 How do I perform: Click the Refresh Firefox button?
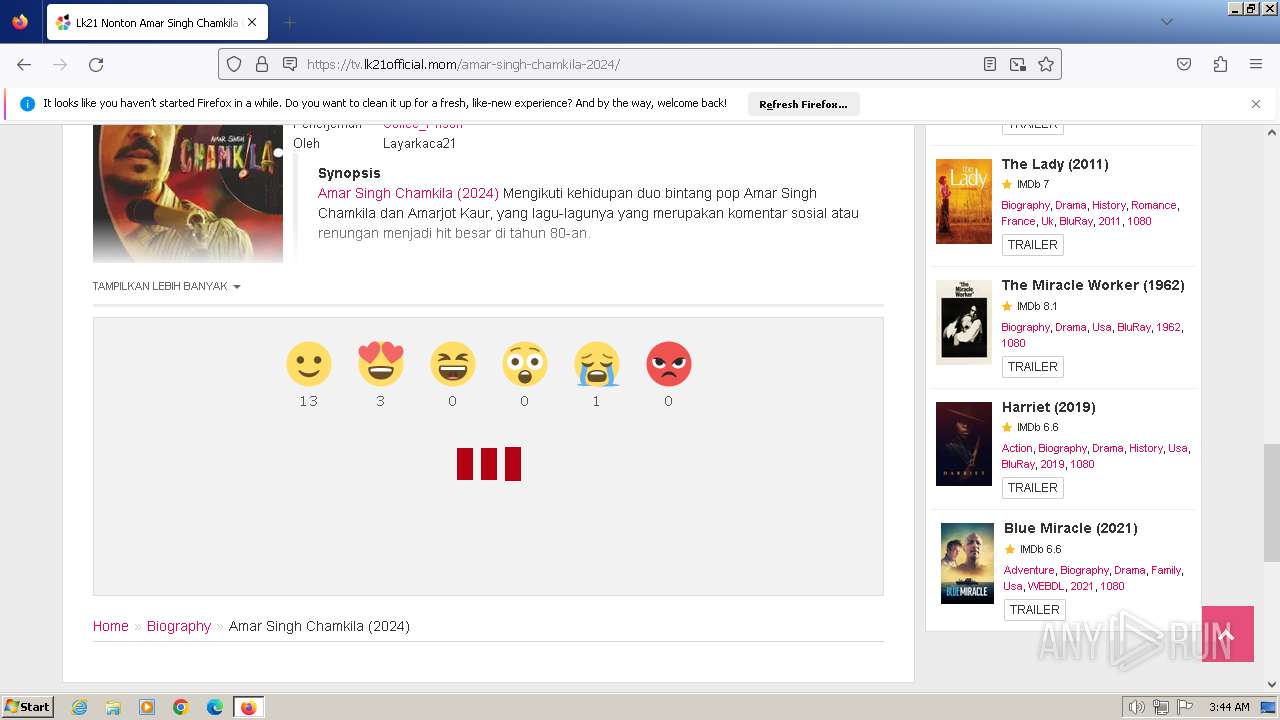pos(803,104)
